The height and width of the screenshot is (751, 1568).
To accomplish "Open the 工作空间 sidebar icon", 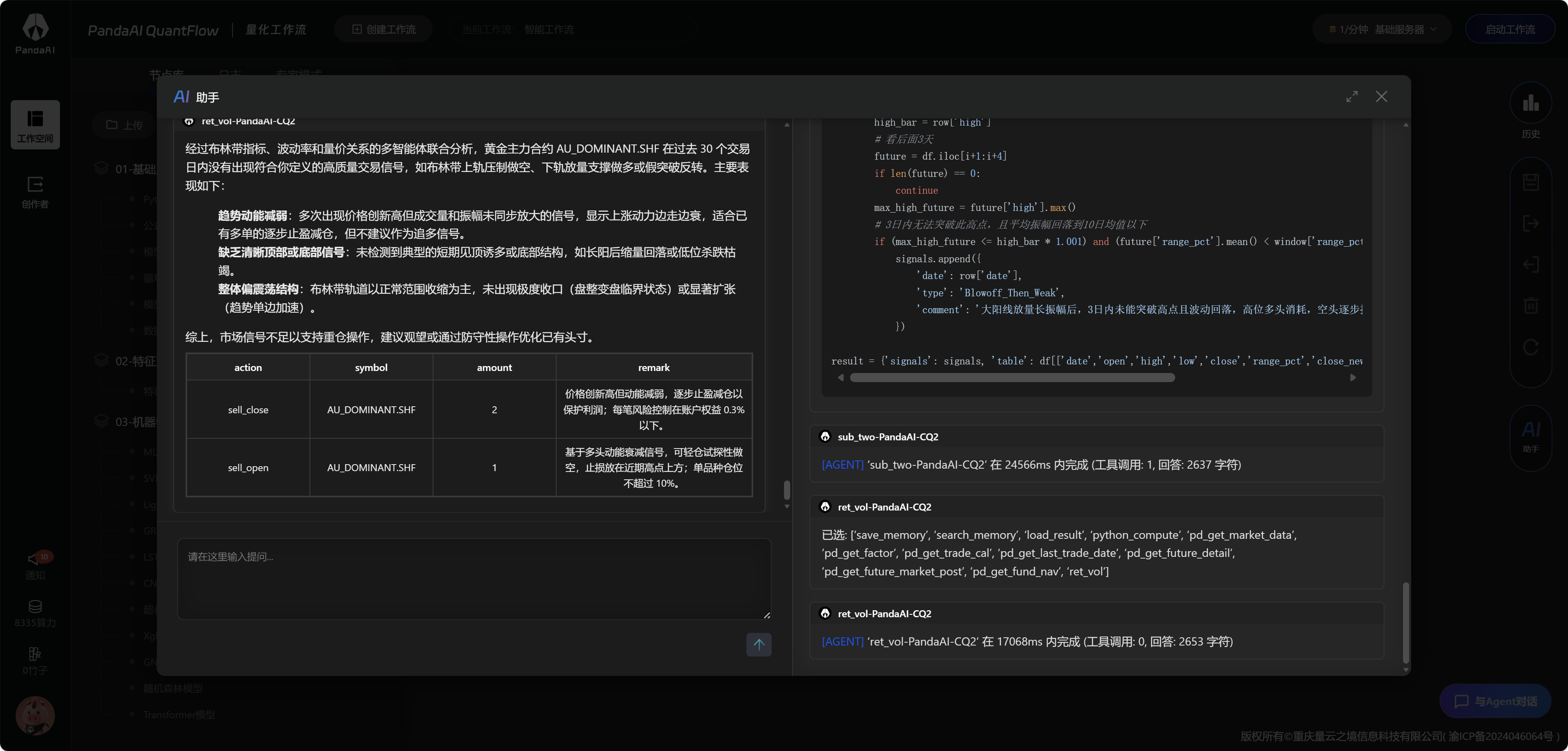I will click(35, 124).
